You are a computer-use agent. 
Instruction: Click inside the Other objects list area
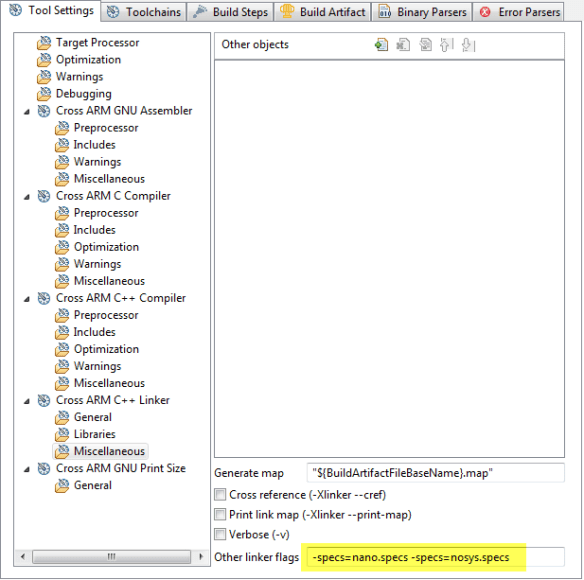pos(389,259)
